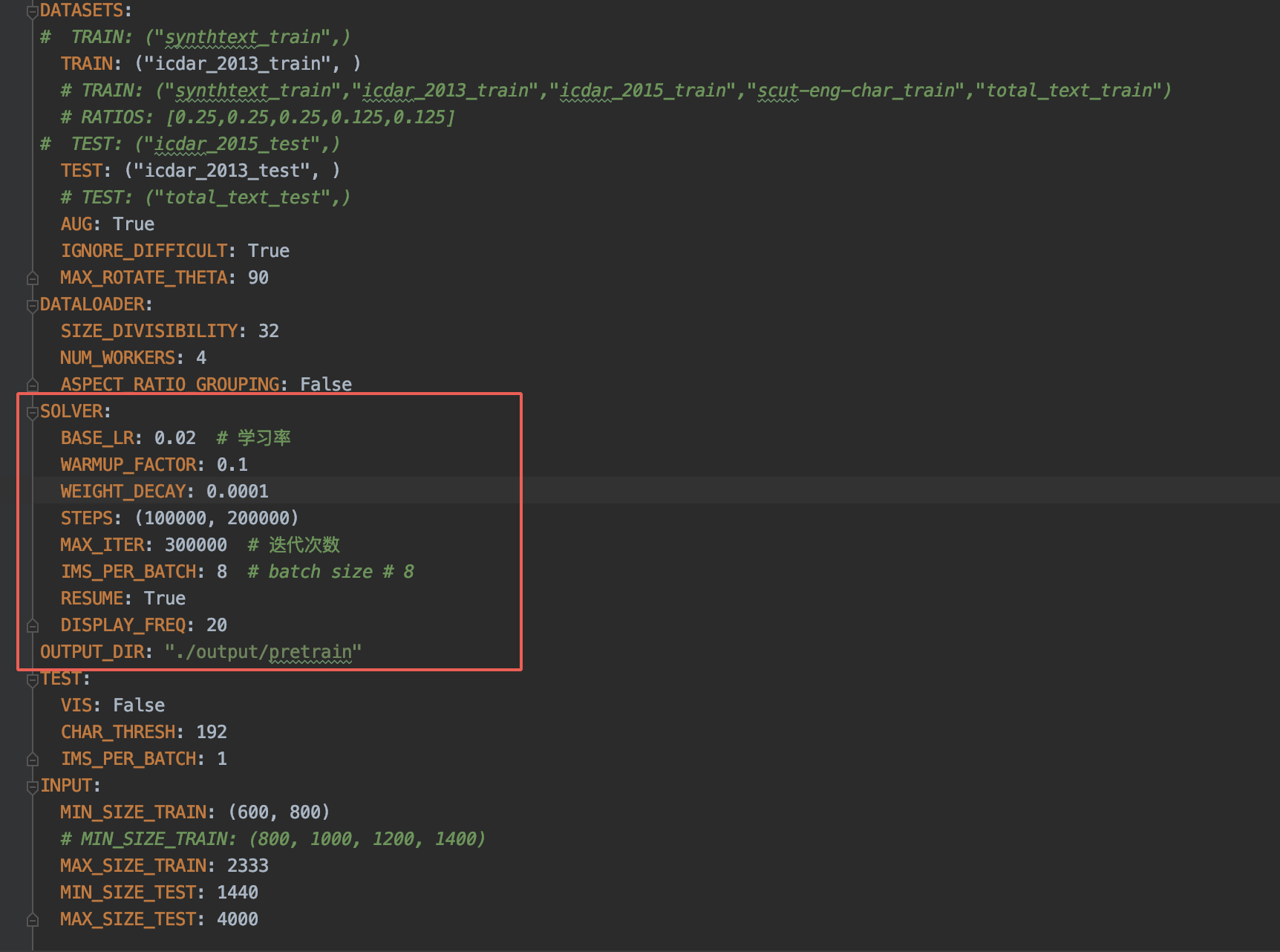1280x952 pixels.
Task: Click the AUG: True value
Action: coord(134,224)
